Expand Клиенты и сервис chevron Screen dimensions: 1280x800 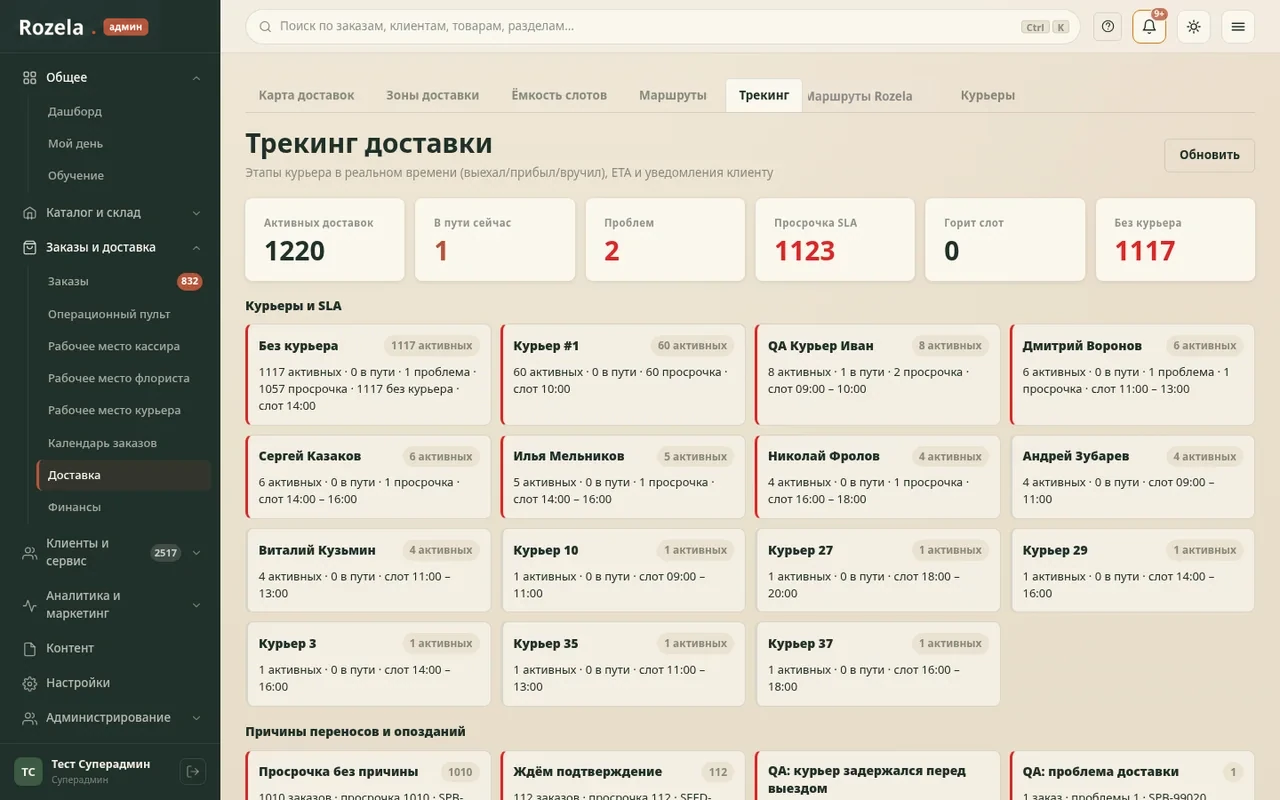(x=196, y=552)
